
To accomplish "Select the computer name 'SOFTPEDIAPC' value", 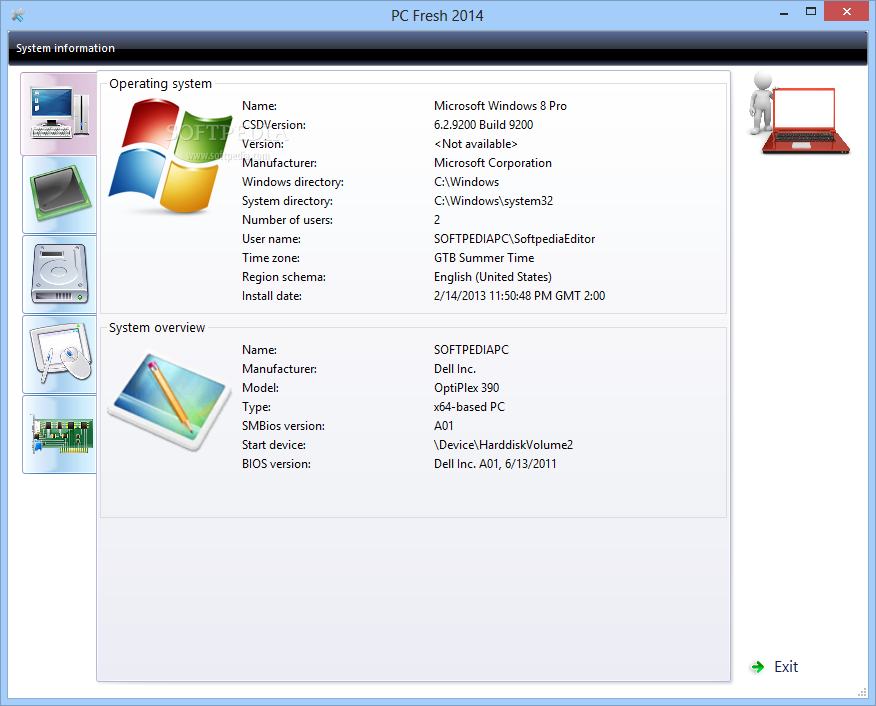I will point(471,350).
